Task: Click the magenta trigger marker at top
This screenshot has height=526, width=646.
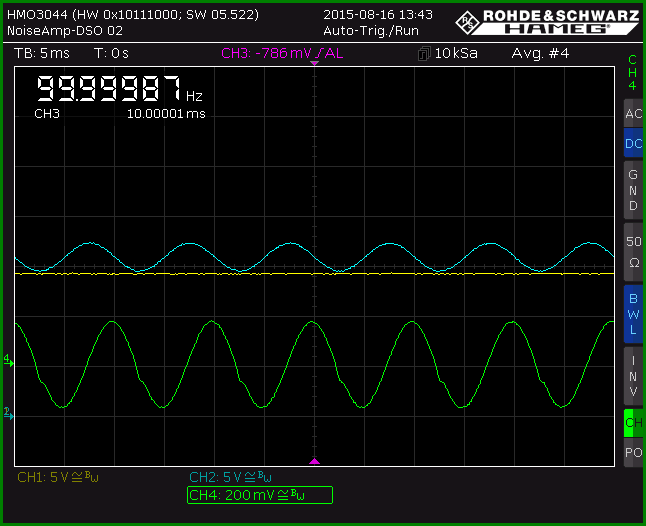Action: click(314, 63)
